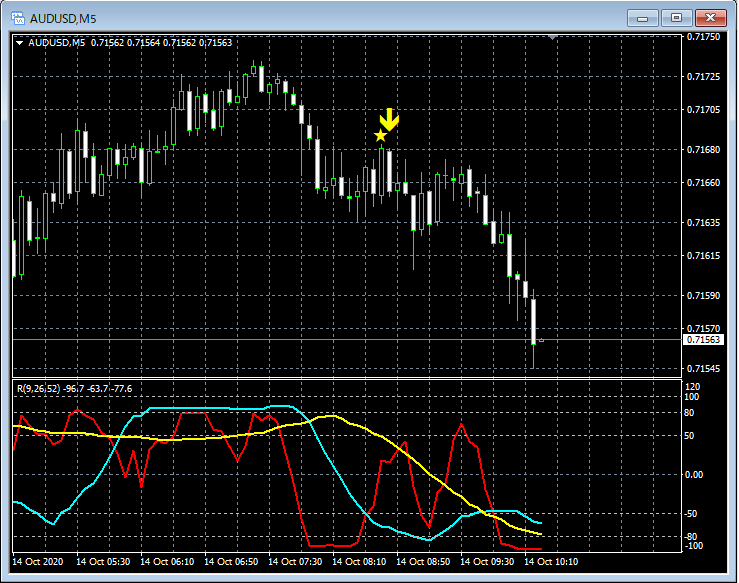Click the indicator scale value -50
The width and height of the screenshot is (739, 583).
(x=691, y=514)
